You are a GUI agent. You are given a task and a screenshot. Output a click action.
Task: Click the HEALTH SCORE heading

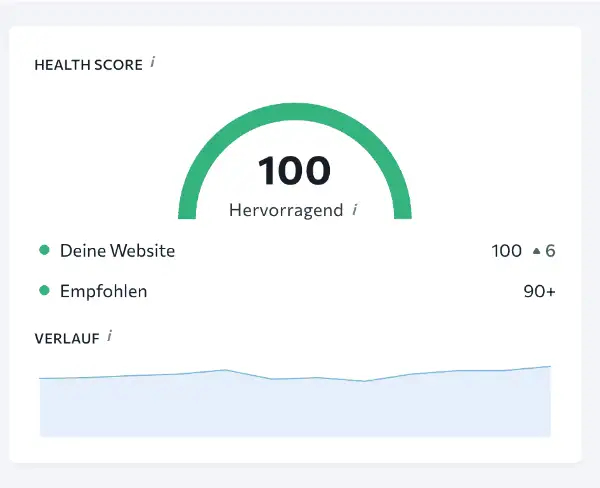(x=88, y=65)
